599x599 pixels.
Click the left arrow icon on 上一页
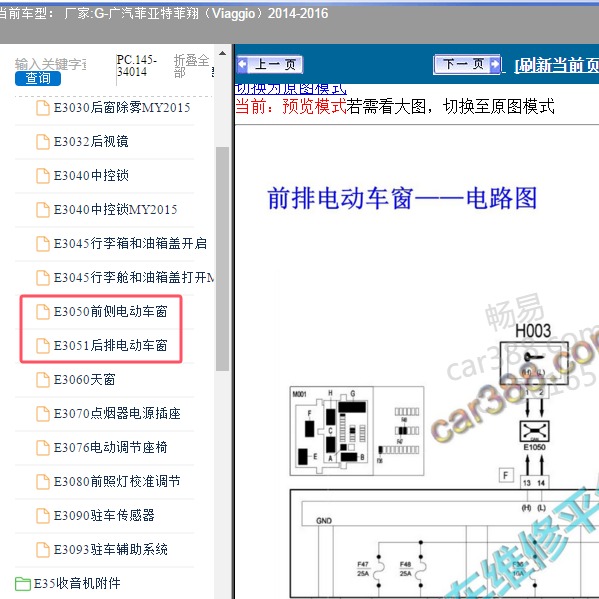coord(243,64)
